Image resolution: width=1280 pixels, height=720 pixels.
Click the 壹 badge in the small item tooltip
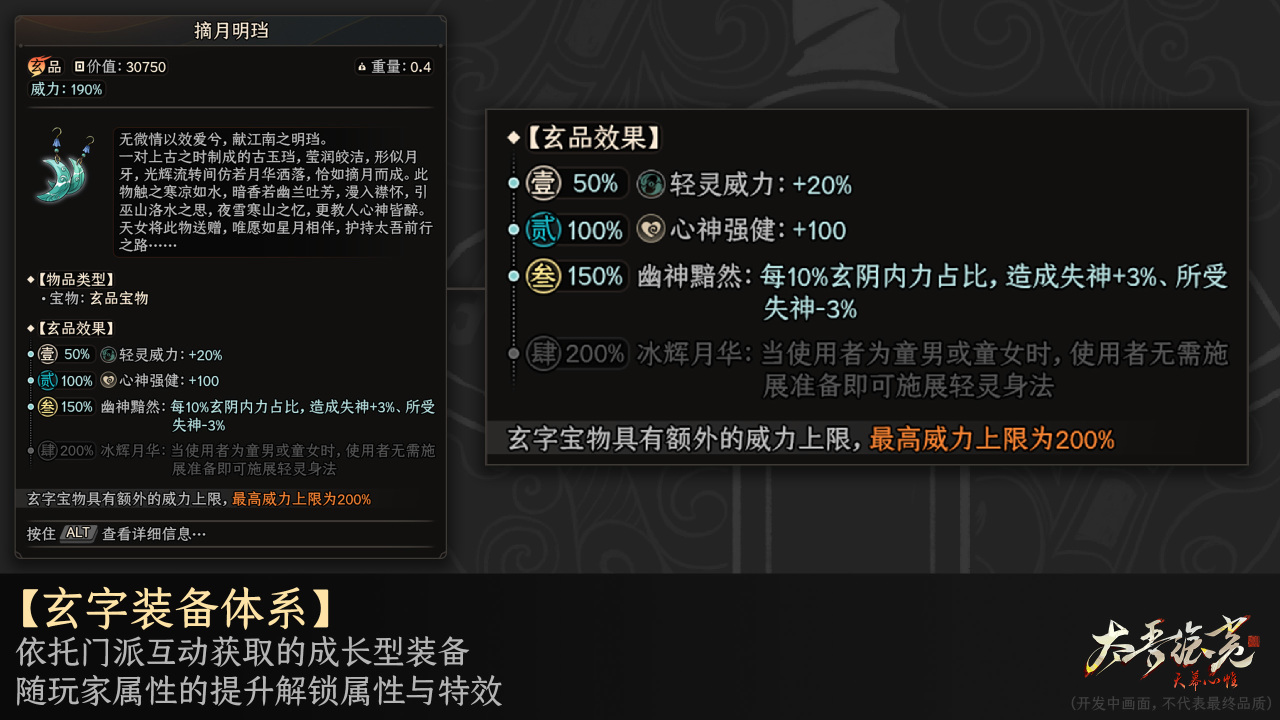click(46, 354)
